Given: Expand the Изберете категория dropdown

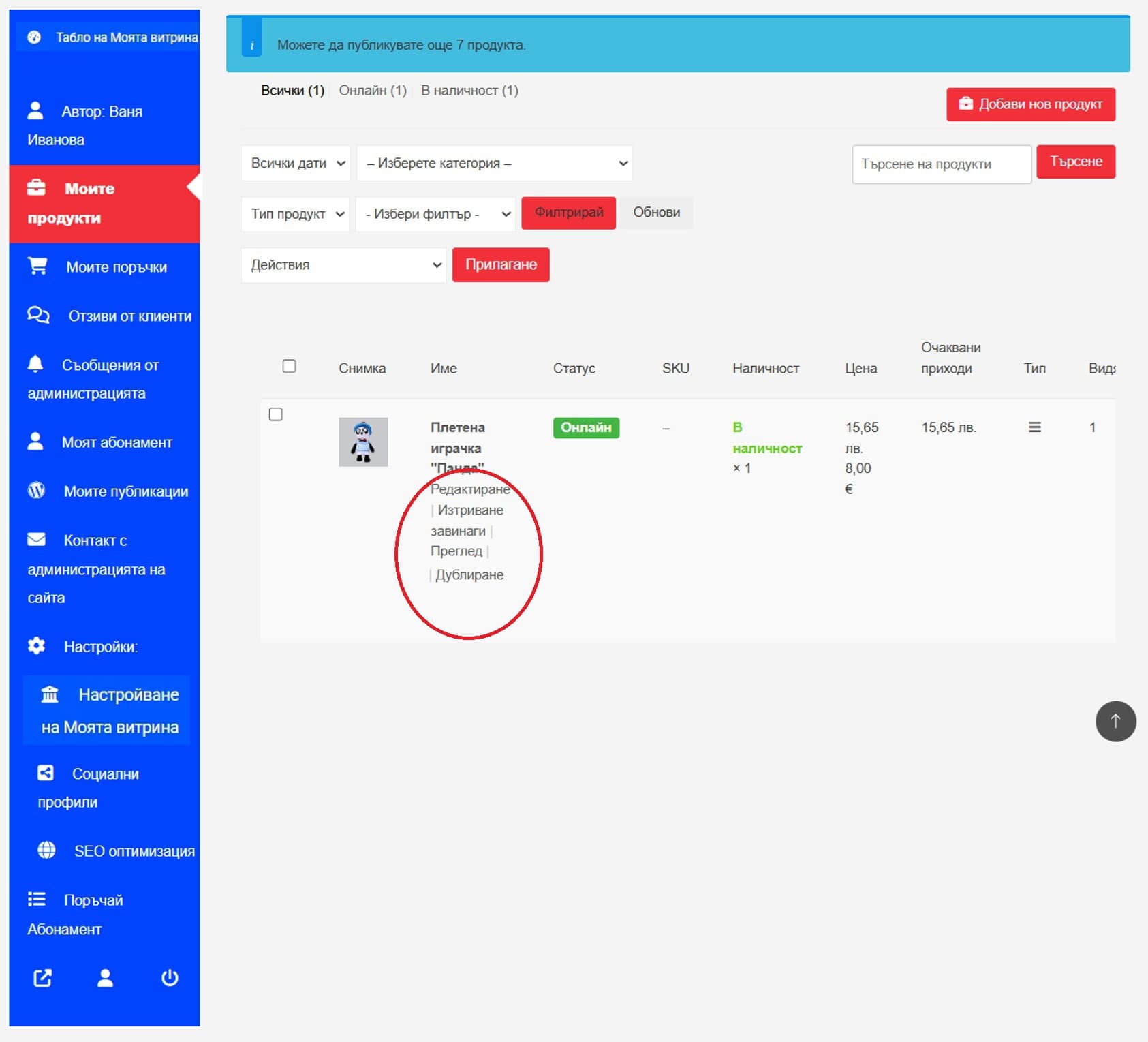Looking at the screenshot, I should 495,163.
